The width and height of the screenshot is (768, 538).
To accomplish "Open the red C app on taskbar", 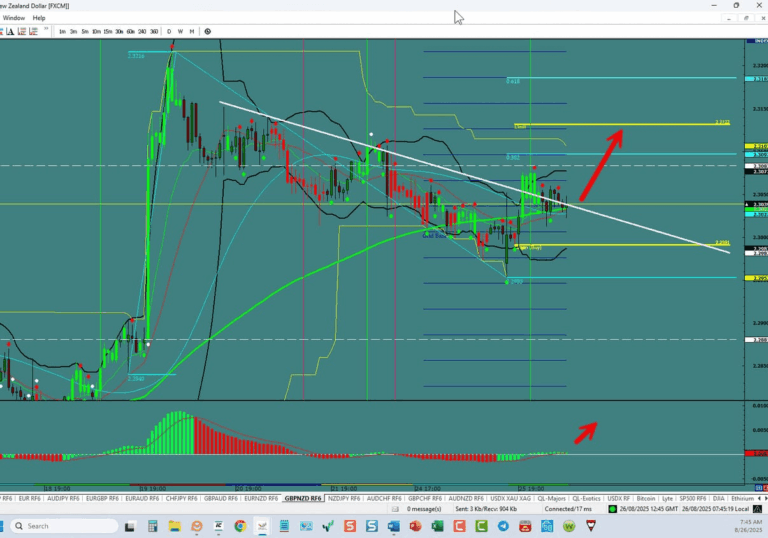I will [x=459, y=526].
